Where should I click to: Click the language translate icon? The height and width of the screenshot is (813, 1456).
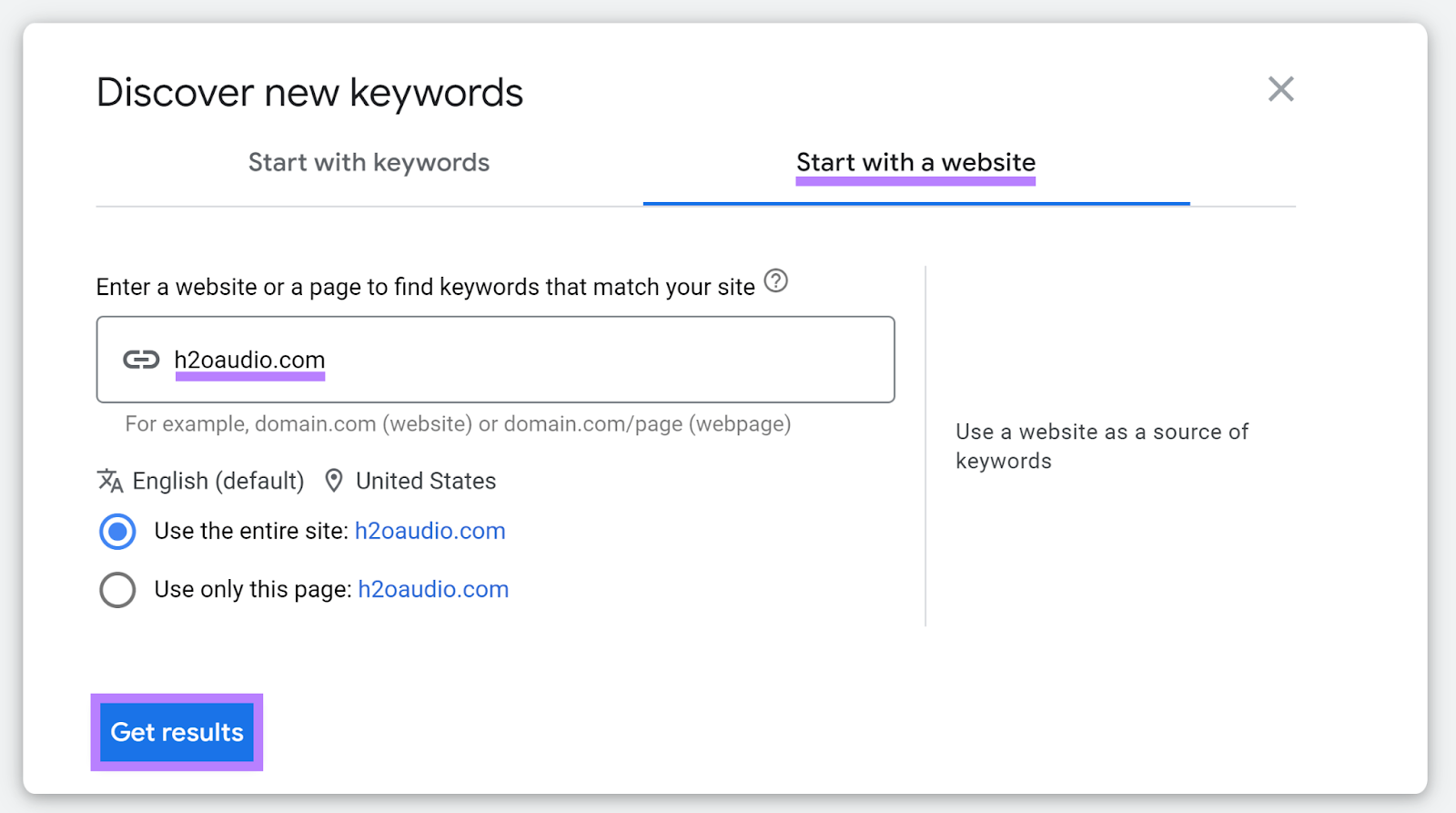click(x=110, y=481)
